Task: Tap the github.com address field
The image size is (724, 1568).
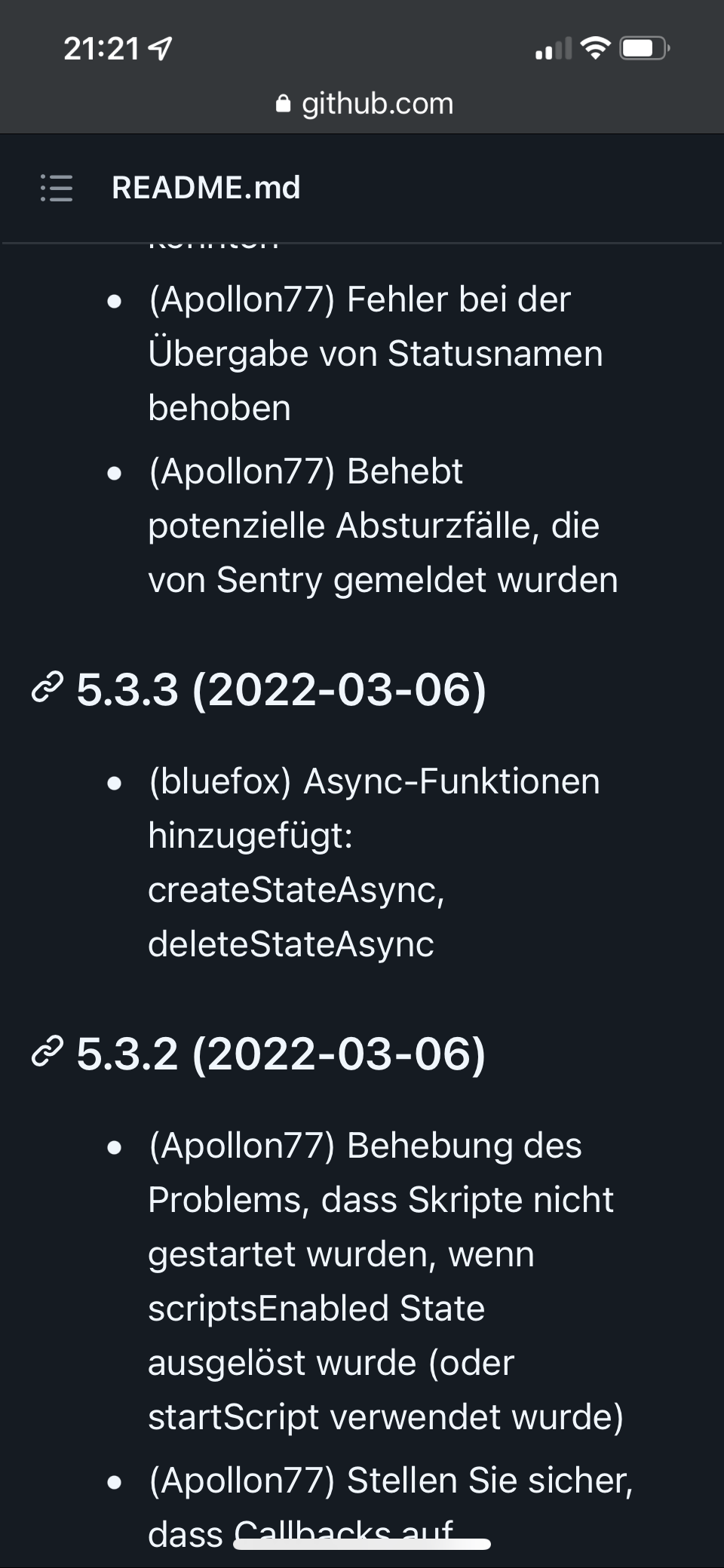Action: point(377,104)
